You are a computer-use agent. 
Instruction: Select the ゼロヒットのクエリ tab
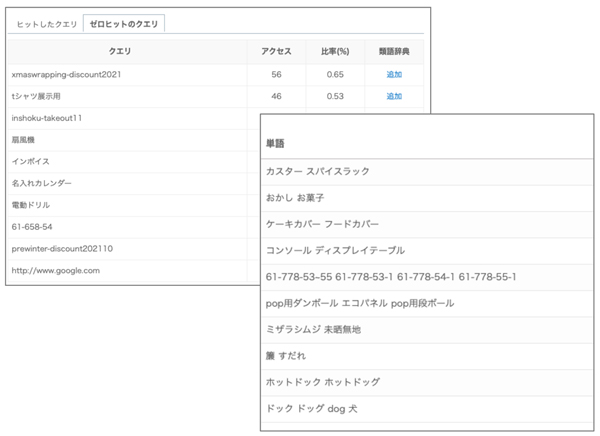pos(124,24)
